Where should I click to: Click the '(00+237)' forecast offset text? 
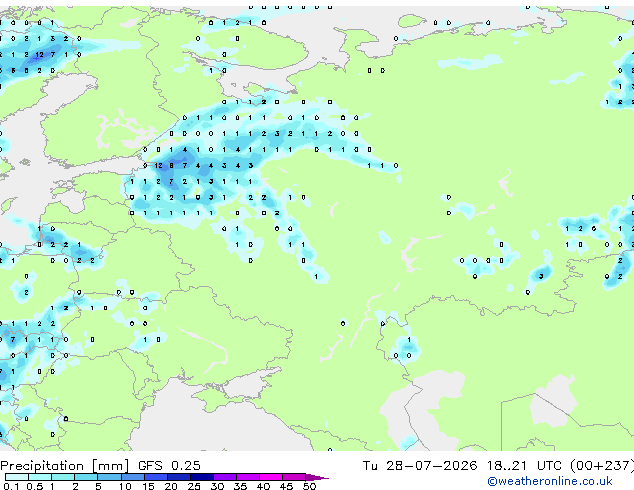[602, 466]
